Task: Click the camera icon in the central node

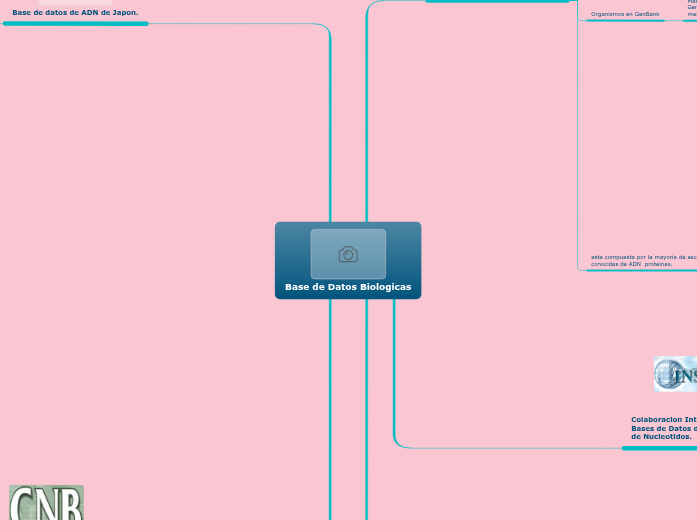Action: coord(348,254)
